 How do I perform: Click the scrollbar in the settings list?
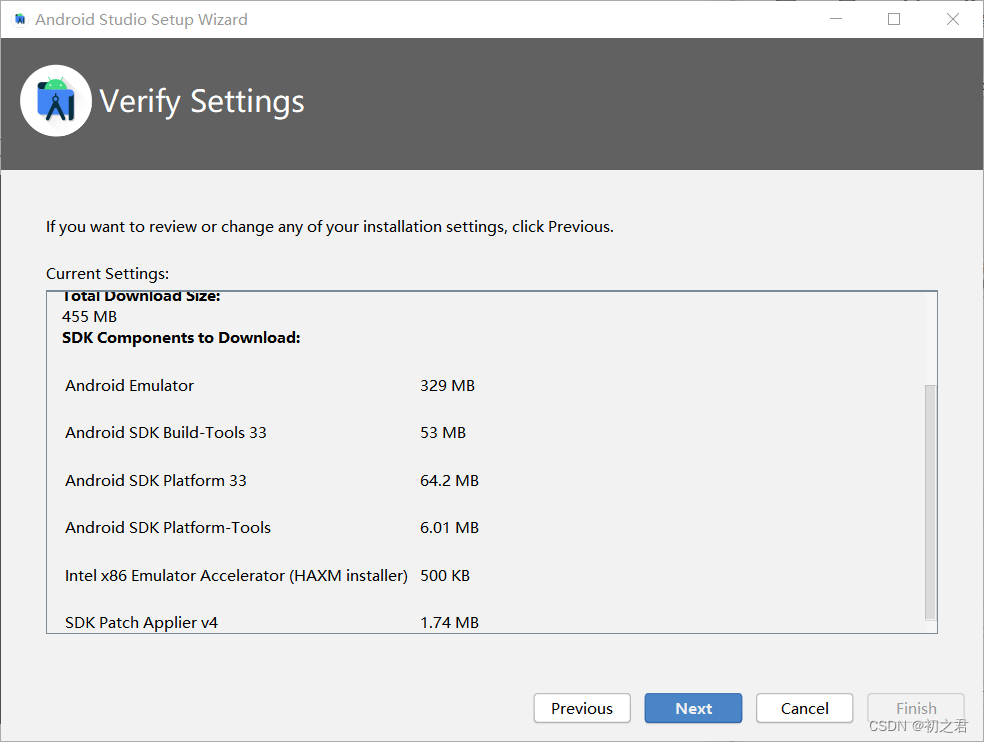[928, 500]
